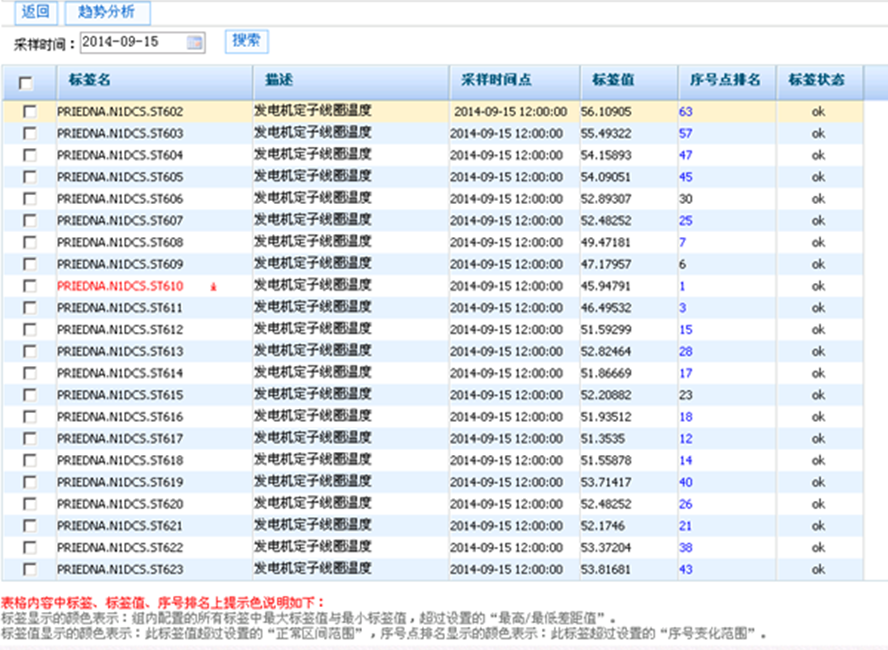
Task: Click the 标签名 column header
Action: coord(154,82)
